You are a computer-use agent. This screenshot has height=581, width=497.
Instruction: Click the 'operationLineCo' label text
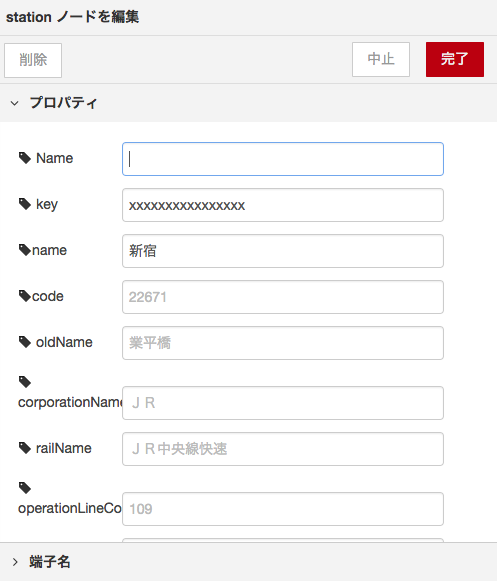70,508
